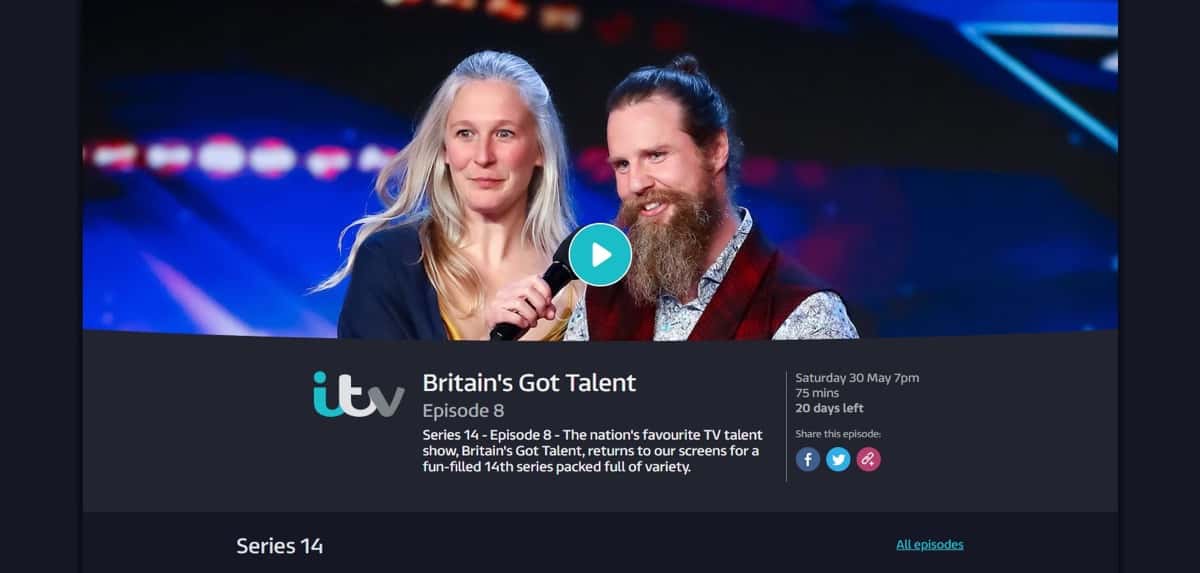1200x573 pixels.
Task: Share this episode on Twitter
Action: click(x=838, y=459)
